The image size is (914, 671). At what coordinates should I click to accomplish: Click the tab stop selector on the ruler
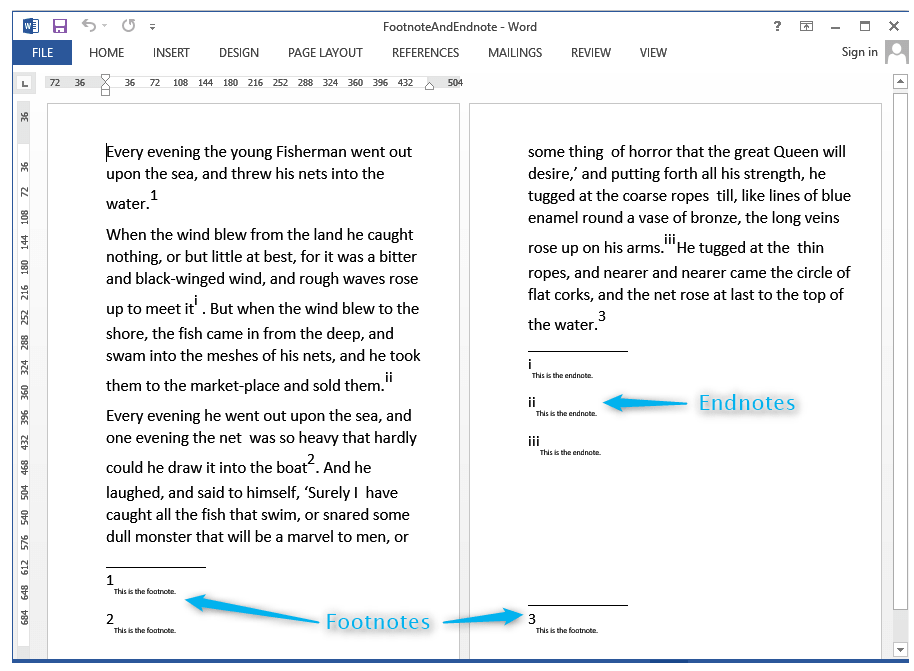click(x=24, y=83)
